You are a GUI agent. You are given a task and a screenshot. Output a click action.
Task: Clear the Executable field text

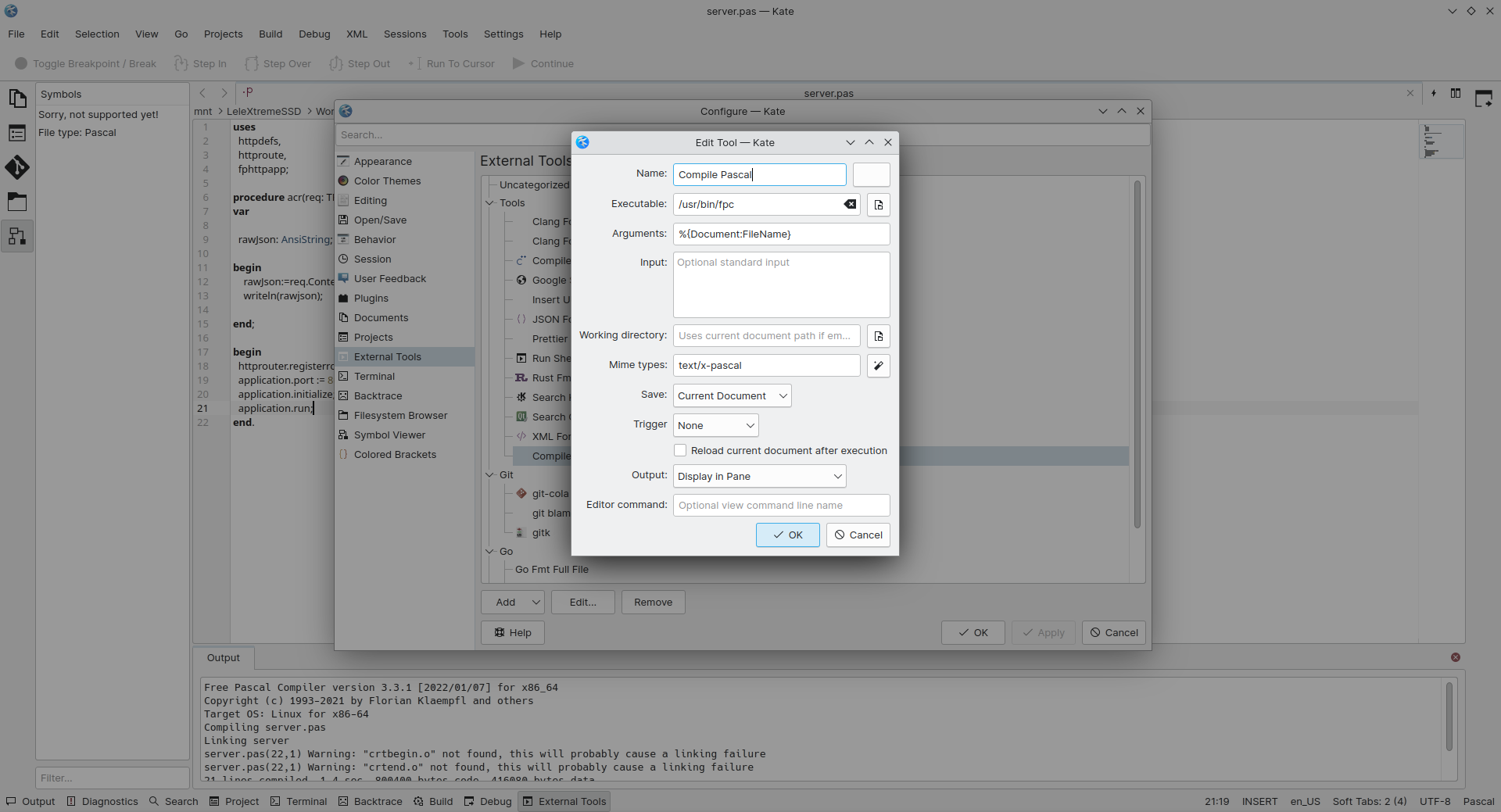pos(850,204)
